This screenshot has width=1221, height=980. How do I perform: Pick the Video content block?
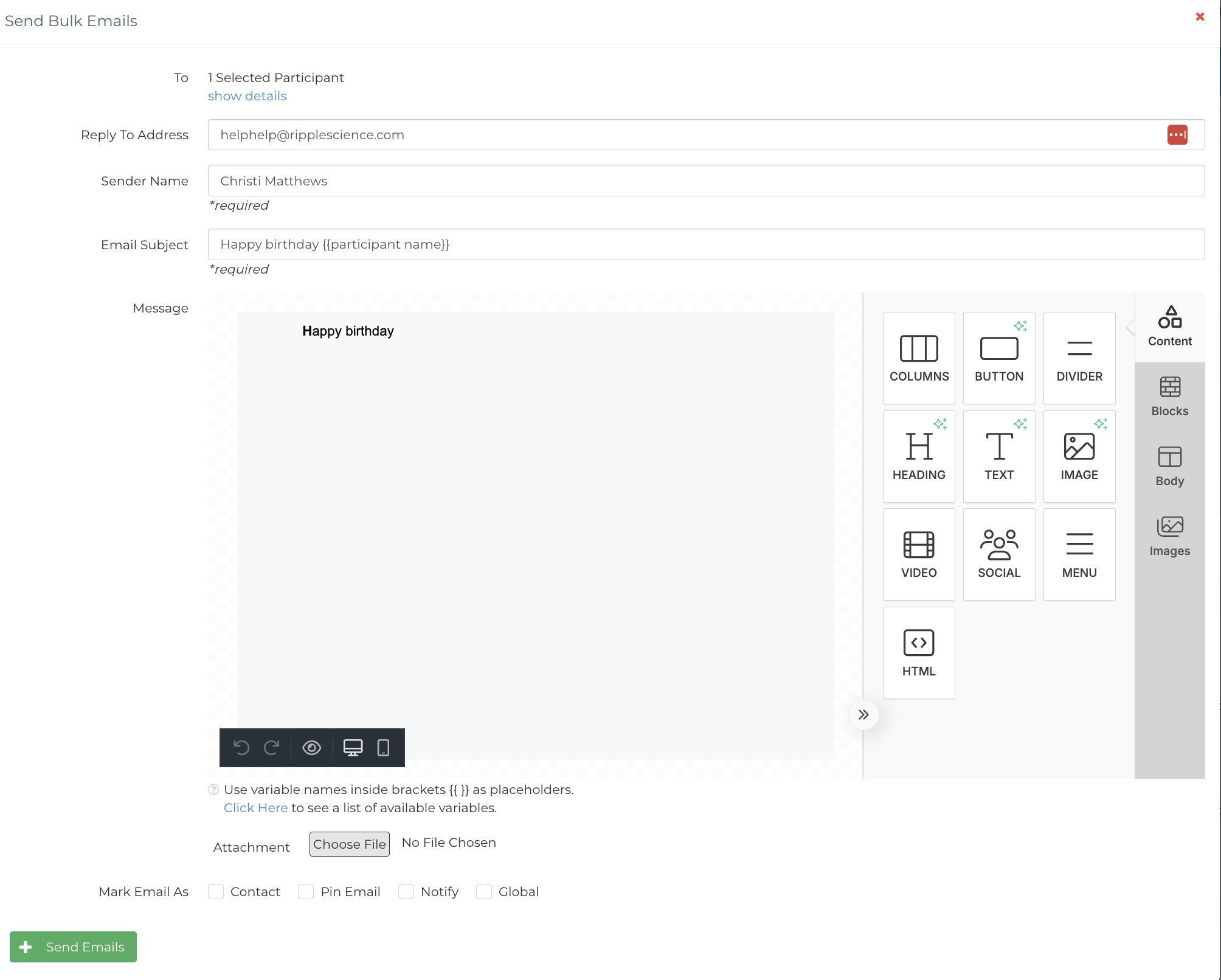(918, 554)
